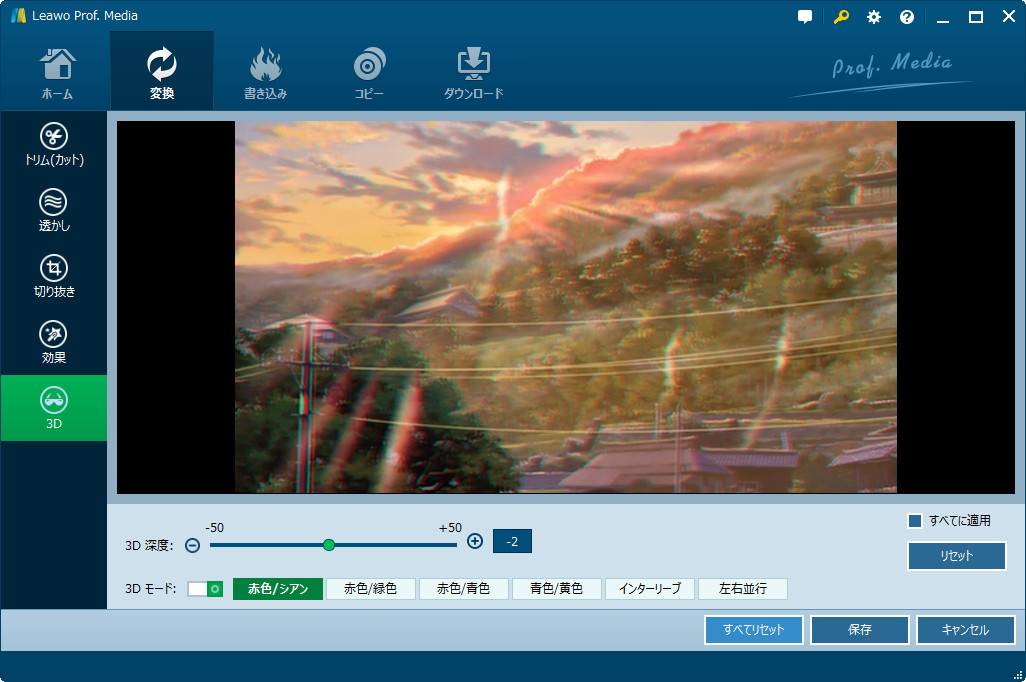Select 赤色/シアン 3D mode
This screenshot has height=682, width=1026.
(x=278, y=589)
